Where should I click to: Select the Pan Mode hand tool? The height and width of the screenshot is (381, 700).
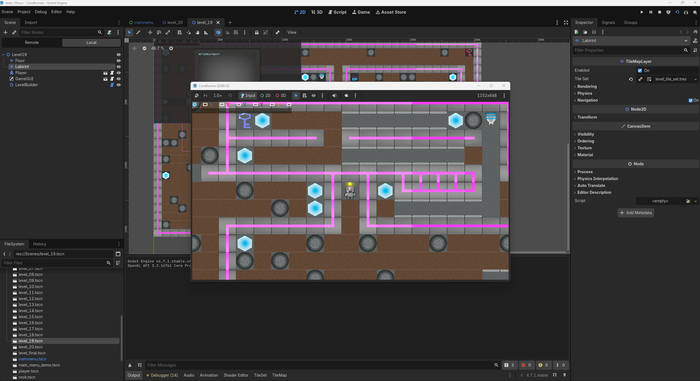[197, 32]
